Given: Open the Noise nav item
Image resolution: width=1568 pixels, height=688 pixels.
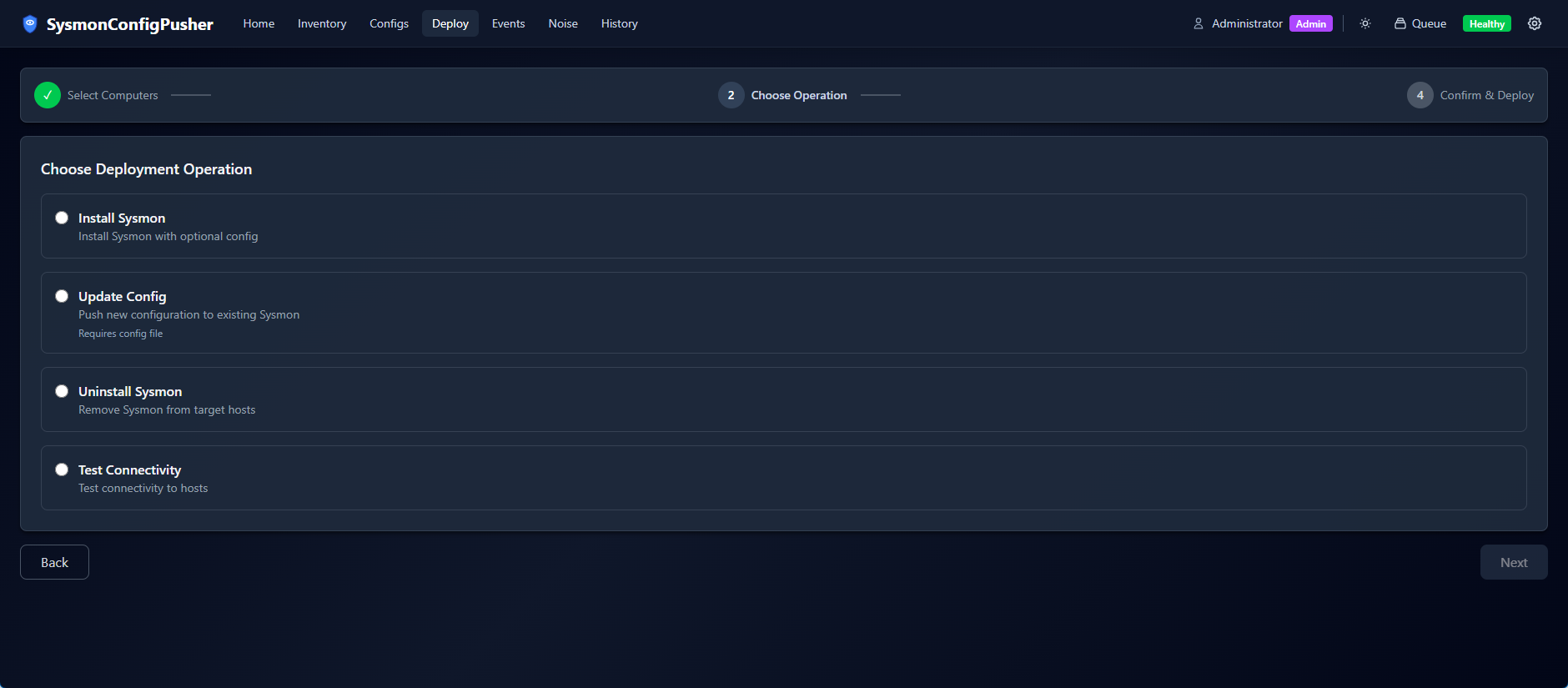Looking at the screenshot, I should [563, 23].
